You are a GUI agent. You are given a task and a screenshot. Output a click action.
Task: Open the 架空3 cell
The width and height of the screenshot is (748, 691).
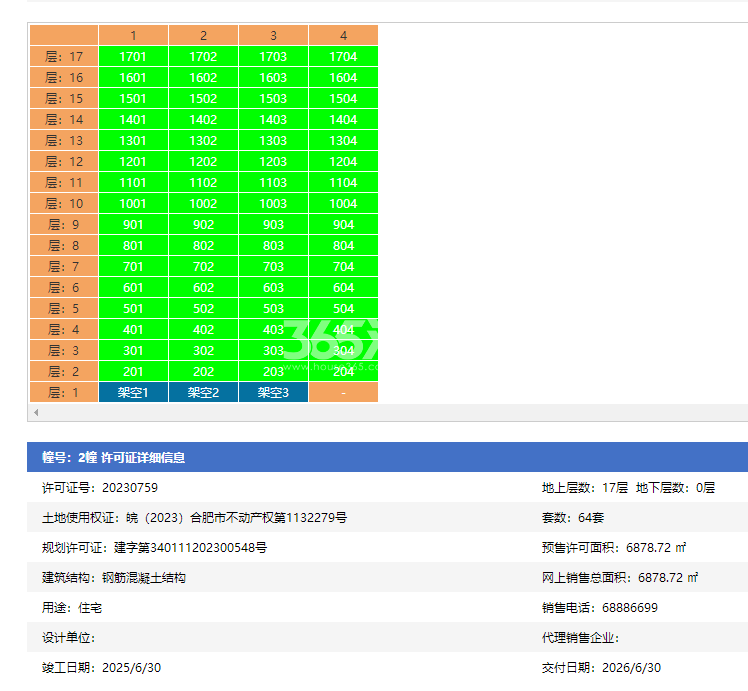(273, 392)
